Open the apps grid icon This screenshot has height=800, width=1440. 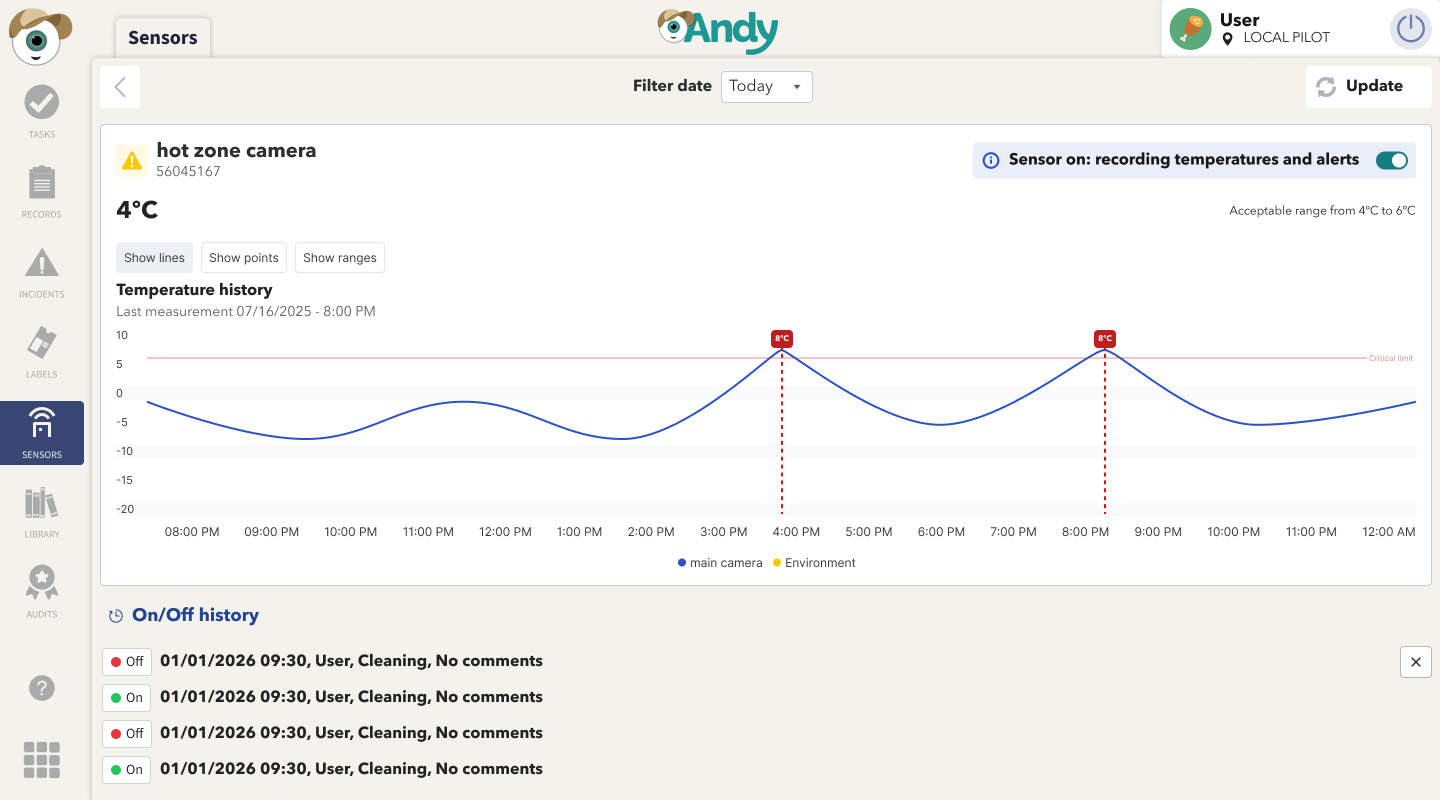[x=42, y=760]
